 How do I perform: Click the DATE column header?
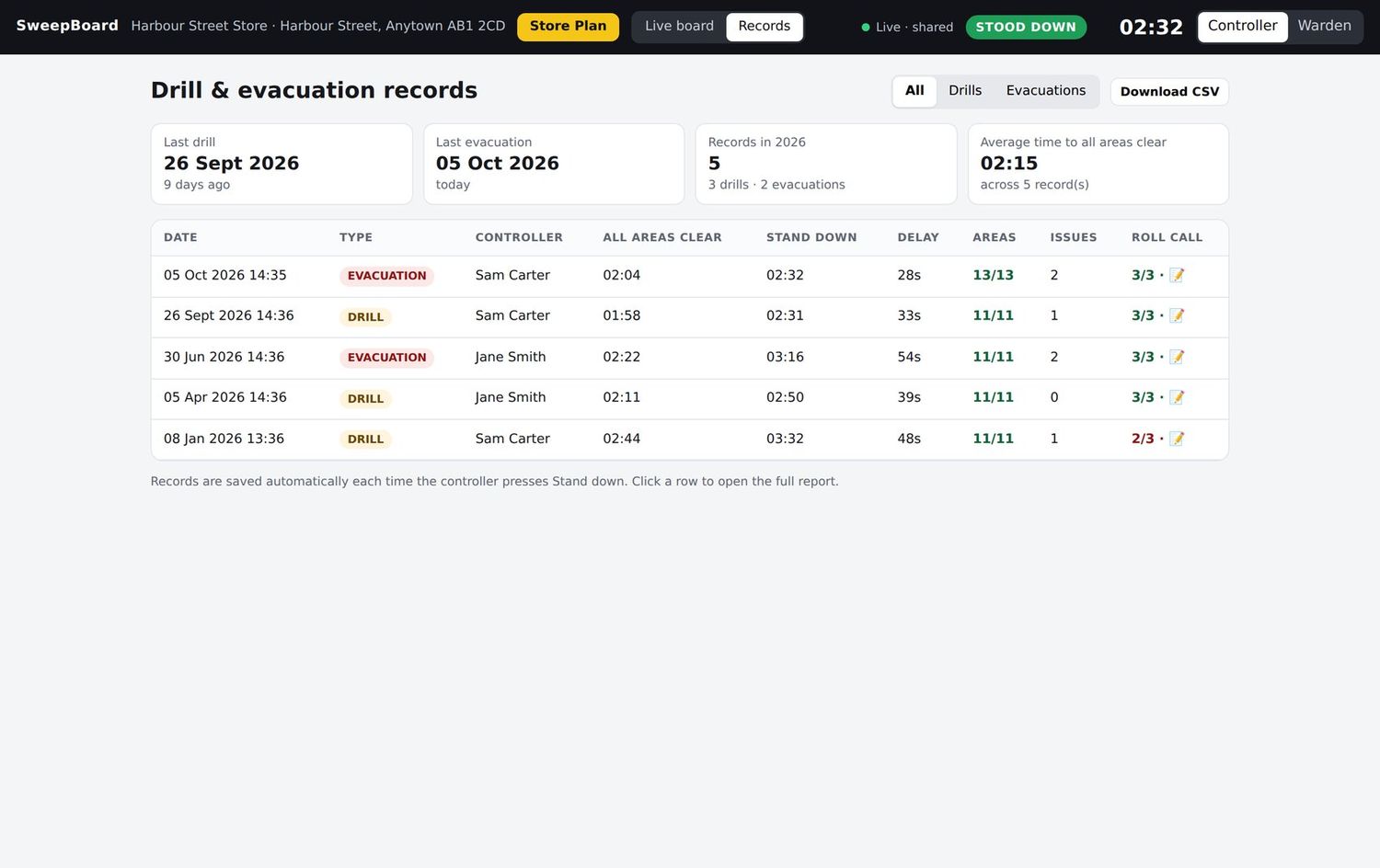click(x=180, y=237)
